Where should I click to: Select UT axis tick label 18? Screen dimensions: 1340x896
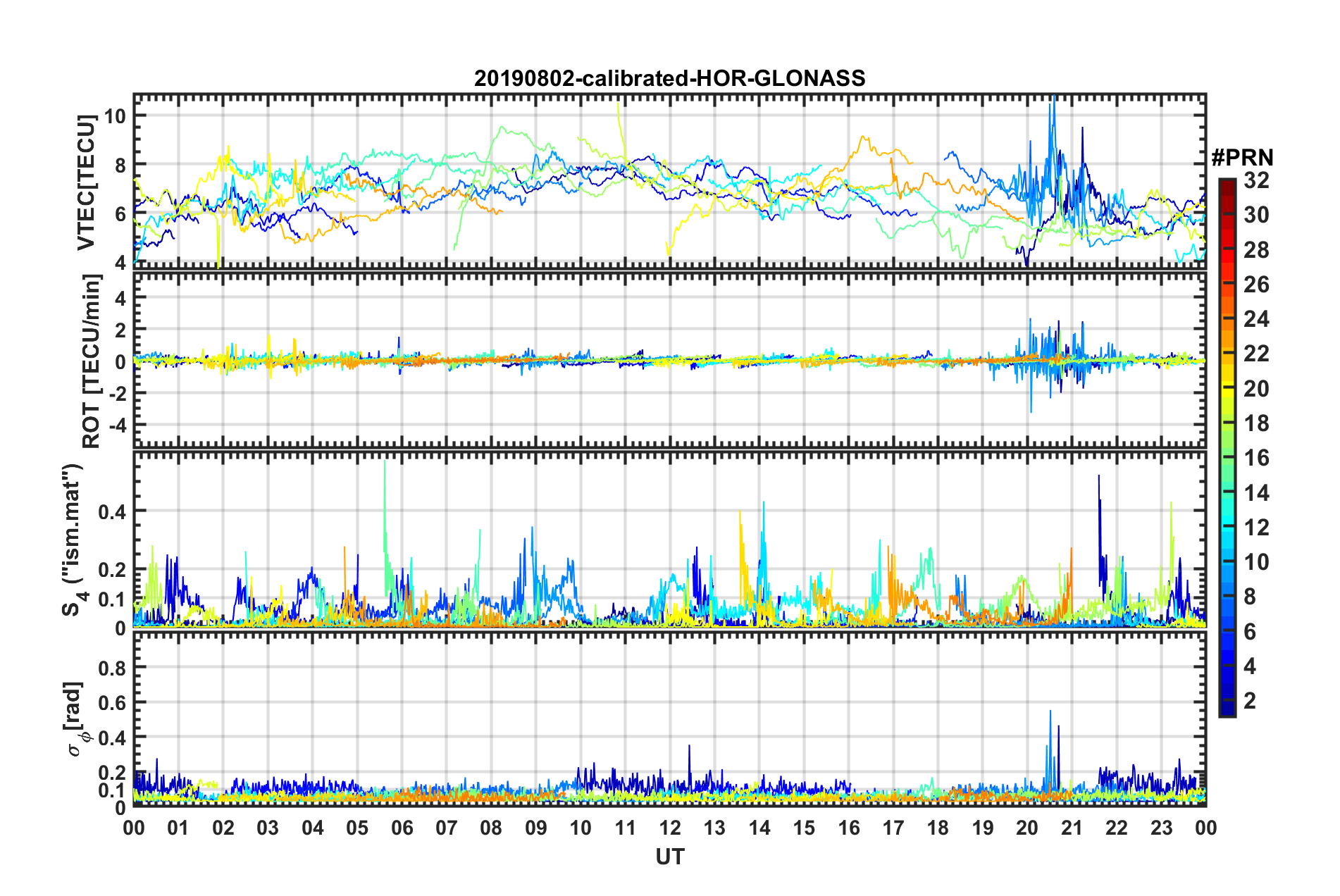pyautogui.click(x=938, y=828)
